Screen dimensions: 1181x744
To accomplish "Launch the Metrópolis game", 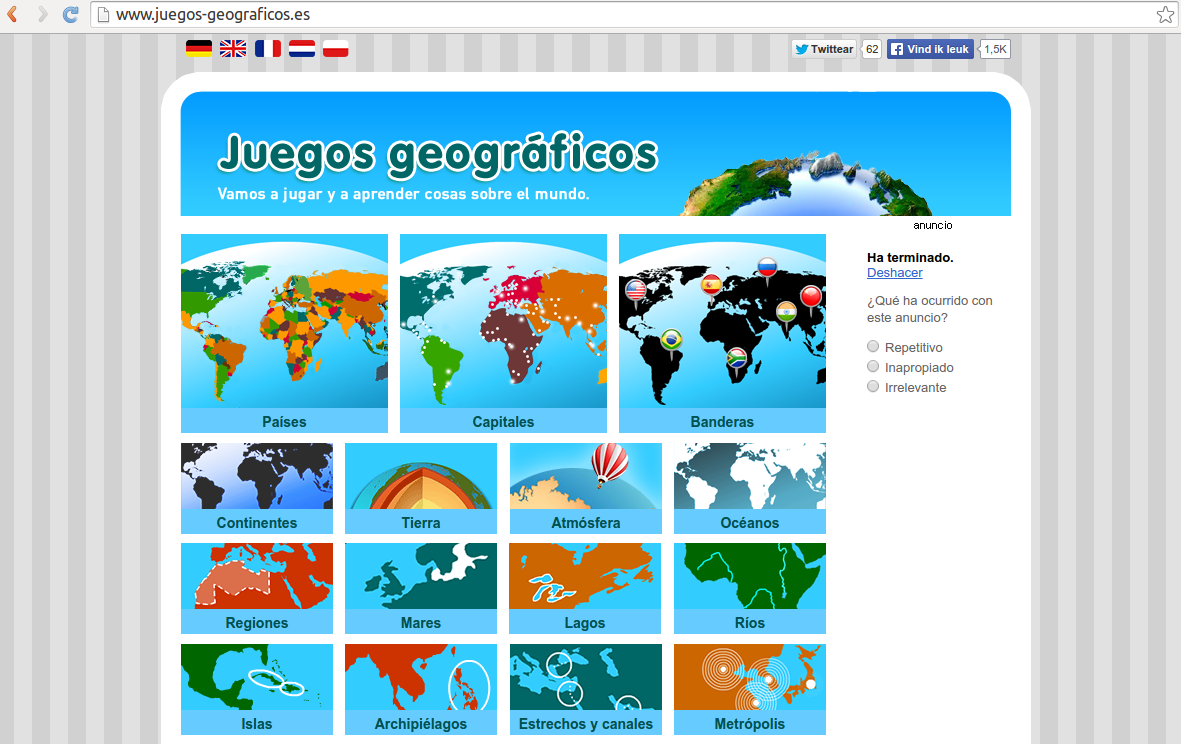I will click(749, 689).
